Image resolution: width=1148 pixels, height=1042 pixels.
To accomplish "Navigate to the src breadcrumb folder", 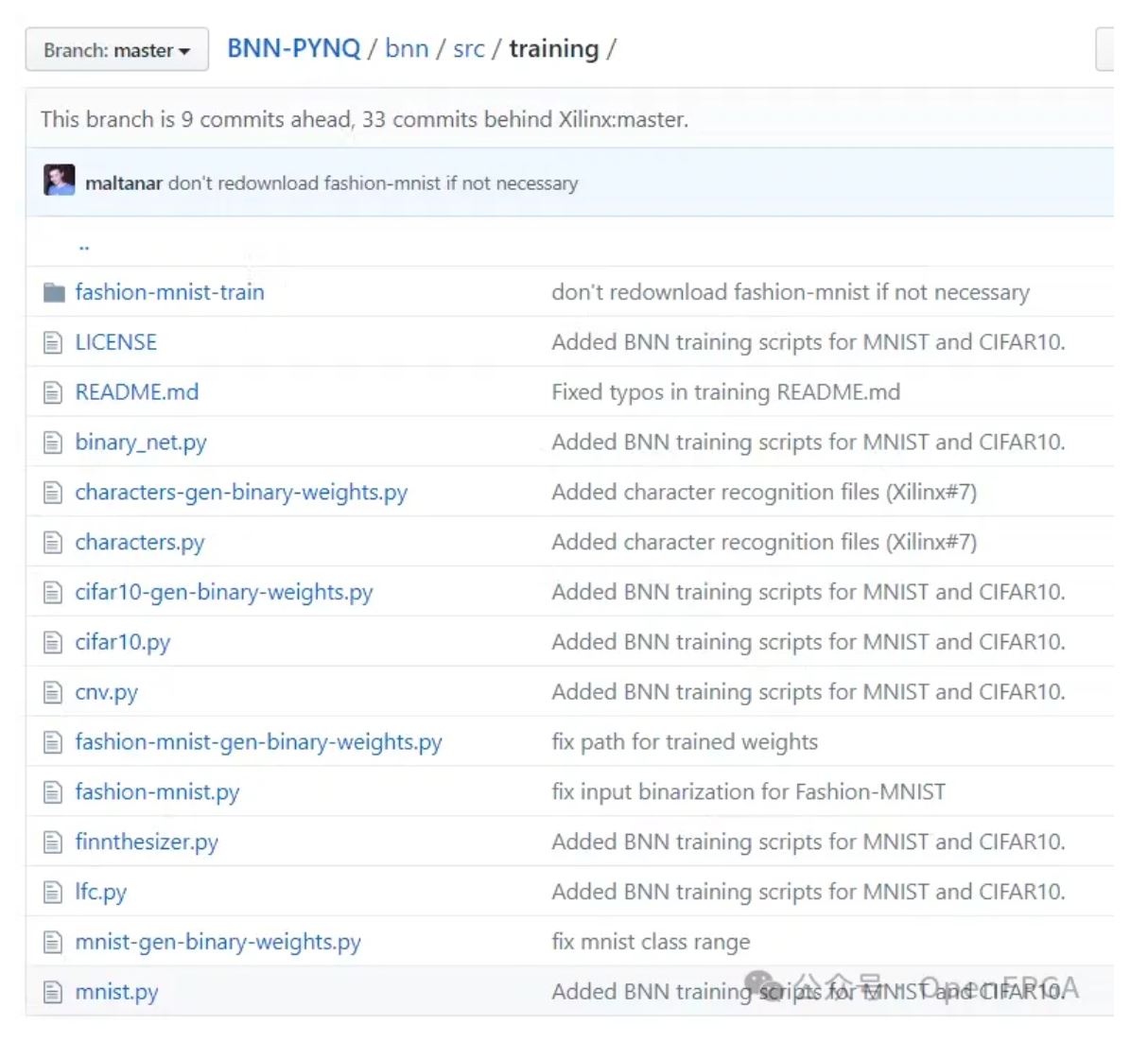I will click(x=468, y=48).
